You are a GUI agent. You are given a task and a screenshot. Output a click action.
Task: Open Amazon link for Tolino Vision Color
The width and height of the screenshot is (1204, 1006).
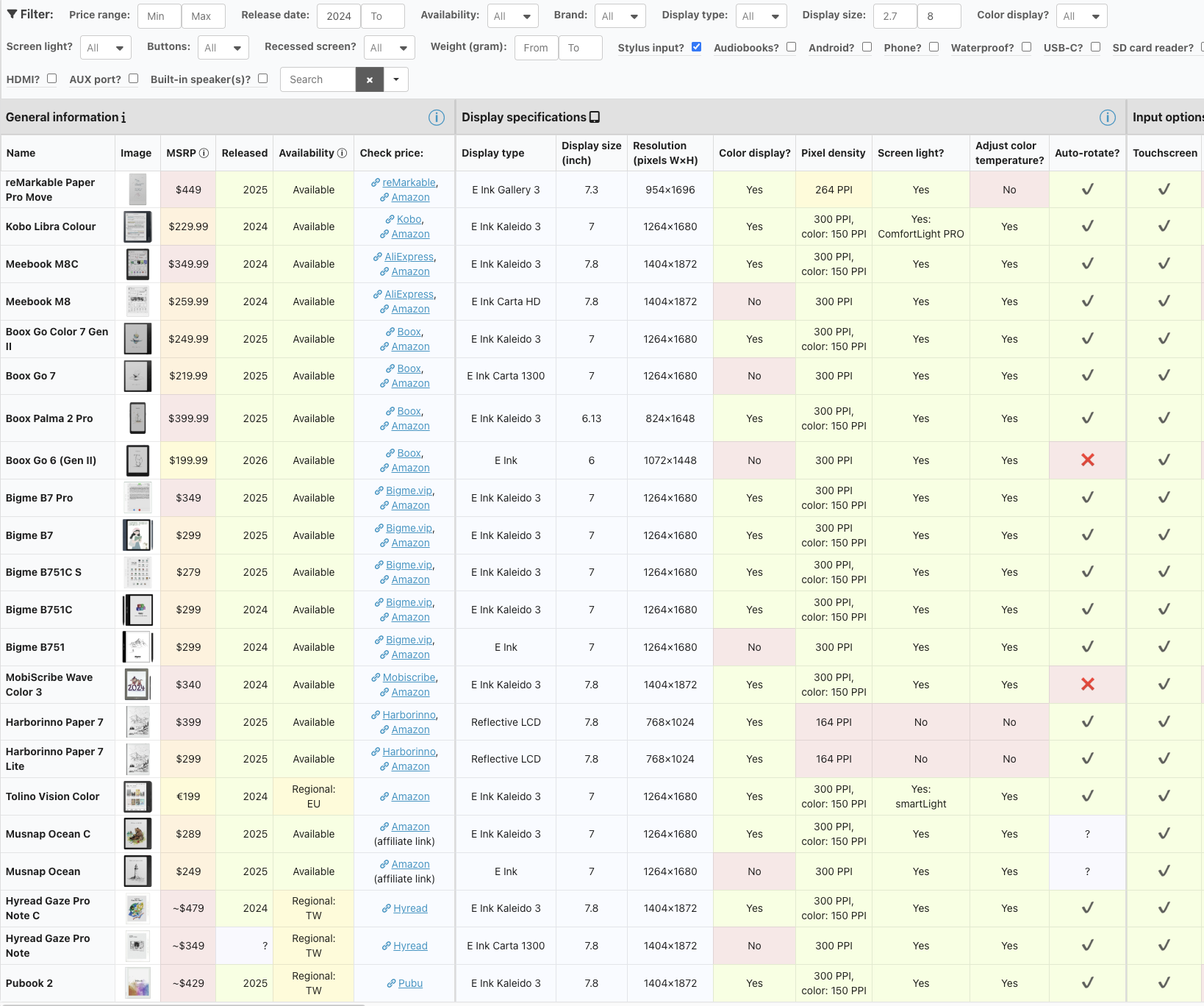[x=410, y=796]
